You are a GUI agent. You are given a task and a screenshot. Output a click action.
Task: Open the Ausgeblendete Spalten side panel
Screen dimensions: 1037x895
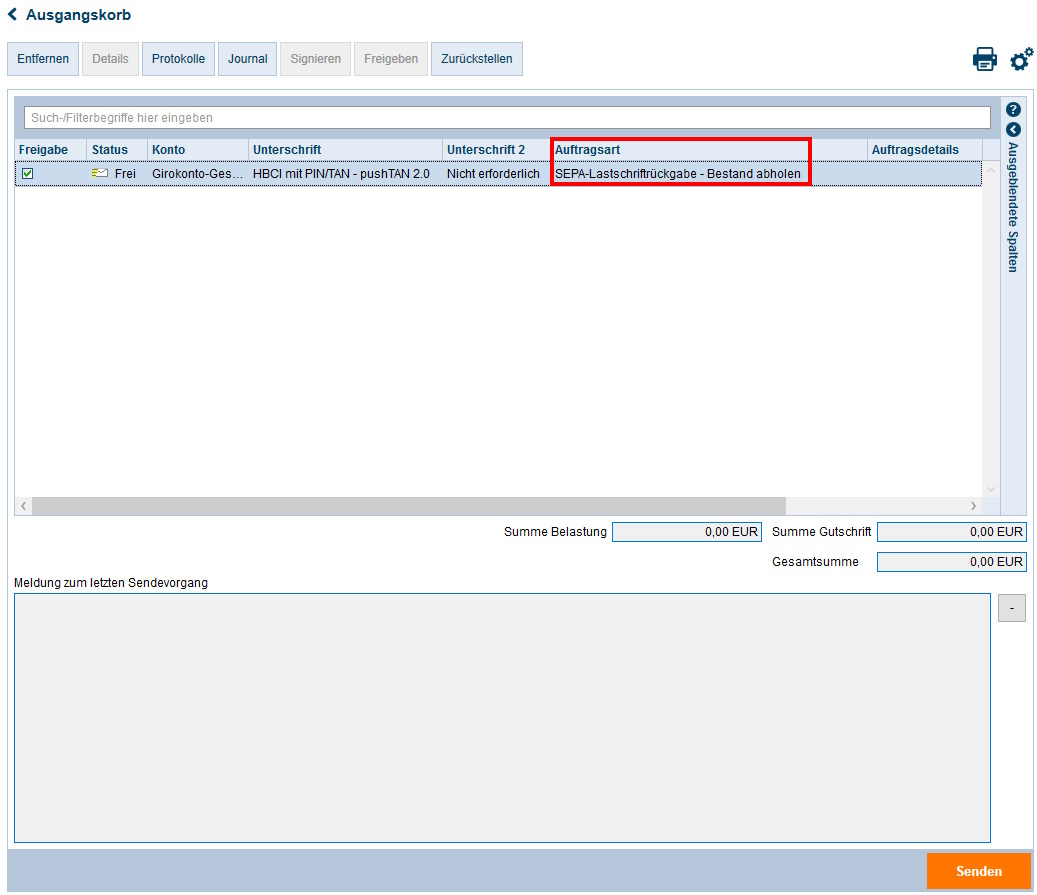[1013, 207]
